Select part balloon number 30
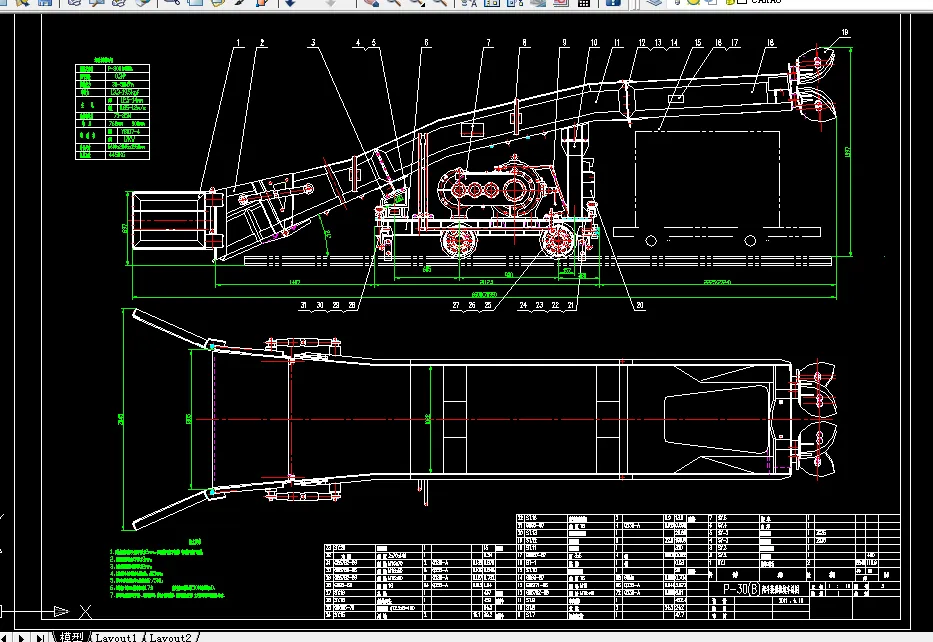The height and width of the screenshot is (642, 933). click(320, 305)
